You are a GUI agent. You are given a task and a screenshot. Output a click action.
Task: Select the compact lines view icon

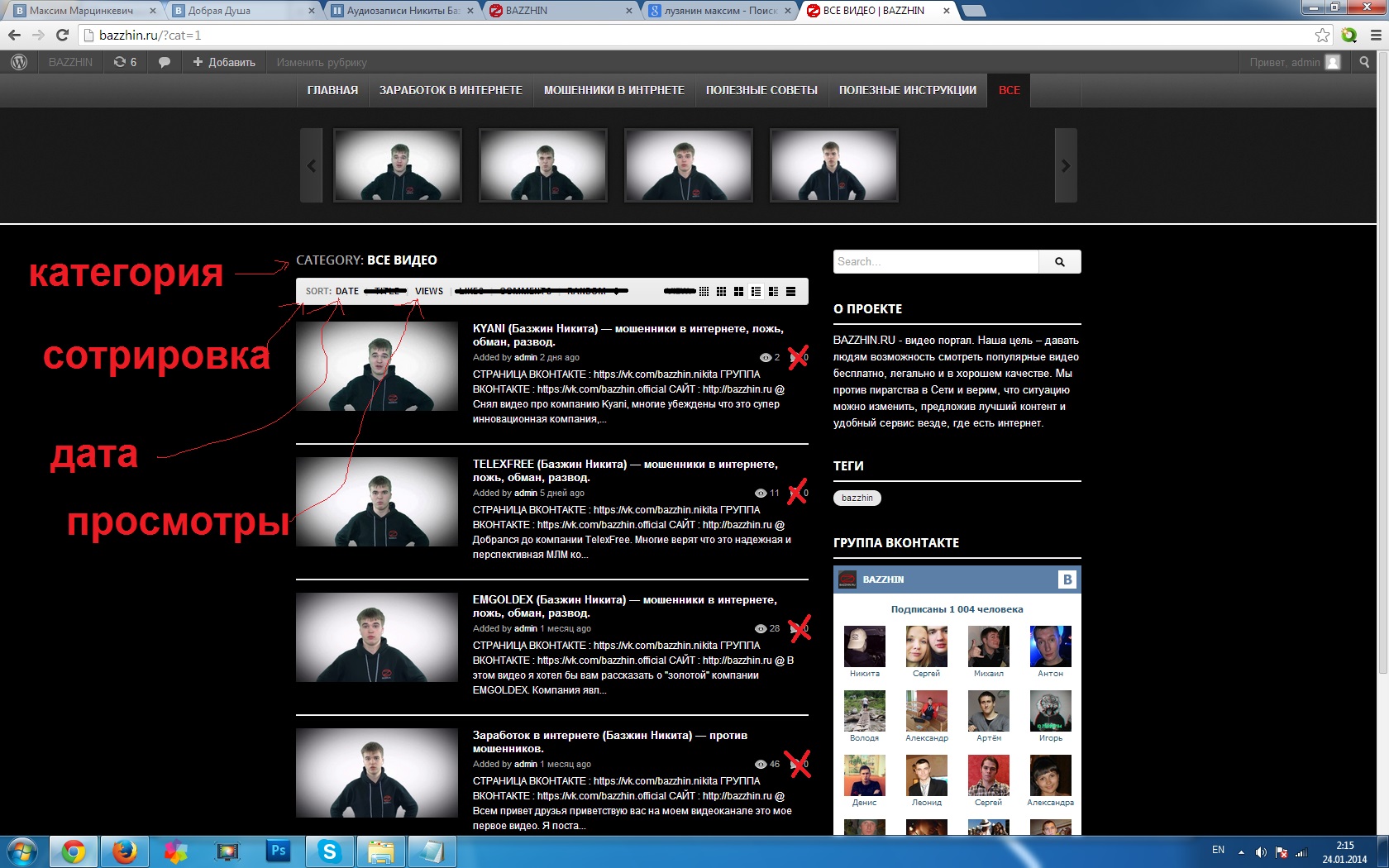click(790, 291)
